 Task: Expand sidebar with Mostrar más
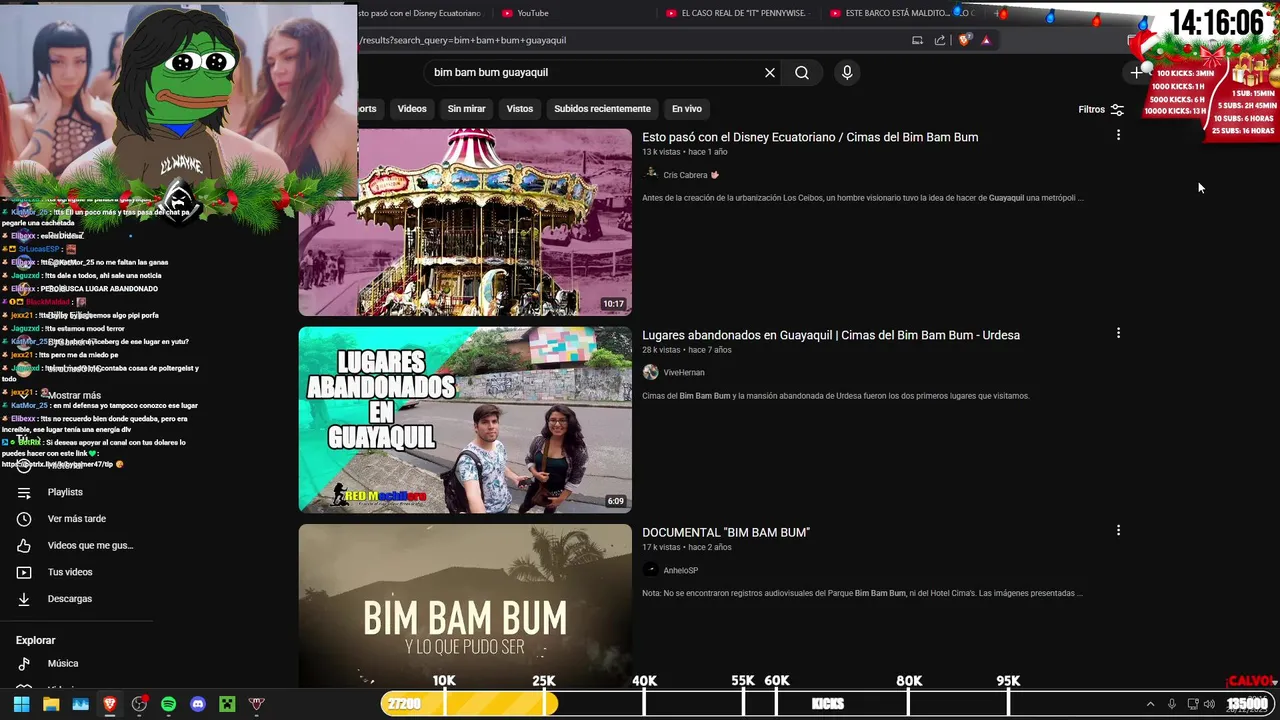pos(74,395)
